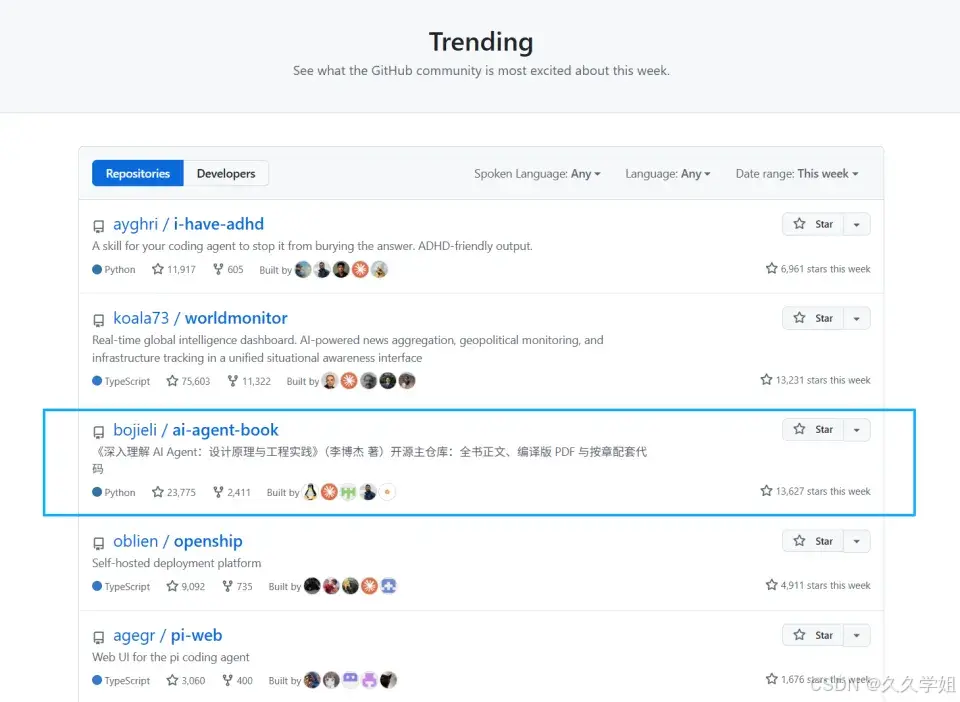Image resolution: width=960 pixels, height=702 pixels.
Task: Click the '6,961 stars this week' text
Action: tap(818, 269)
